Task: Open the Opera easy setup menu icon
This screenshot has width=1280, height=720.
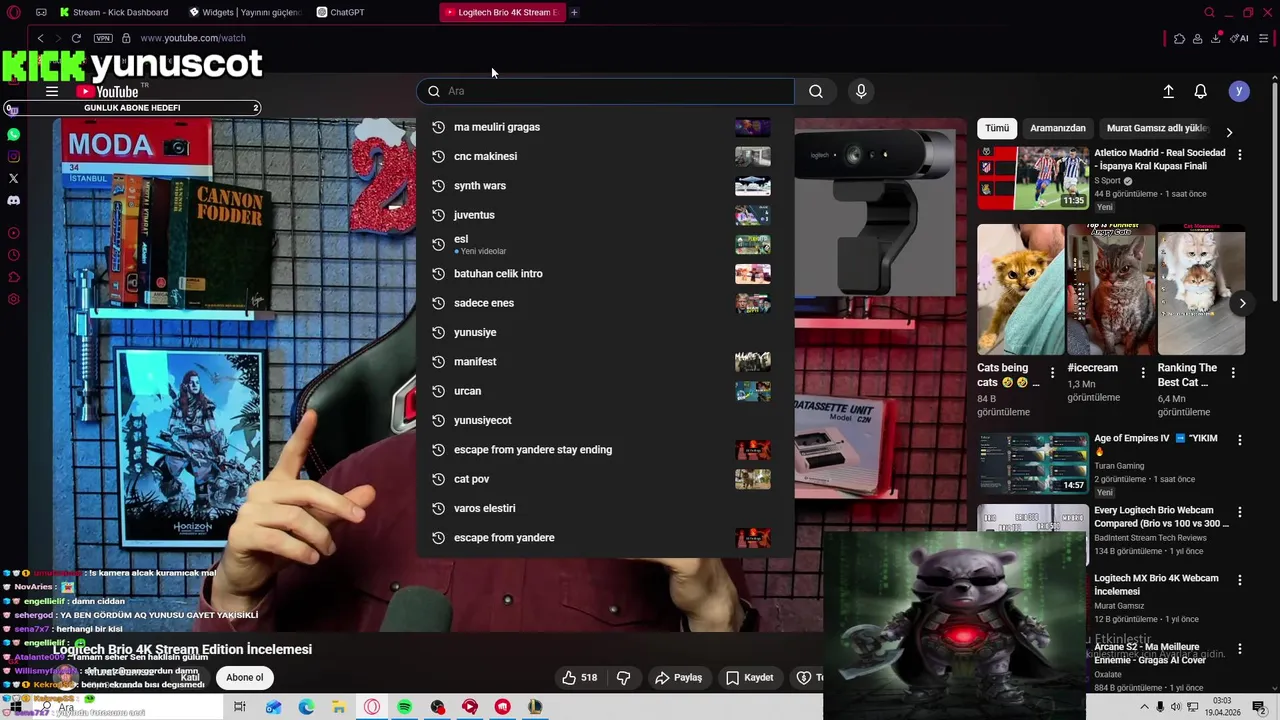Action: 1264,38
